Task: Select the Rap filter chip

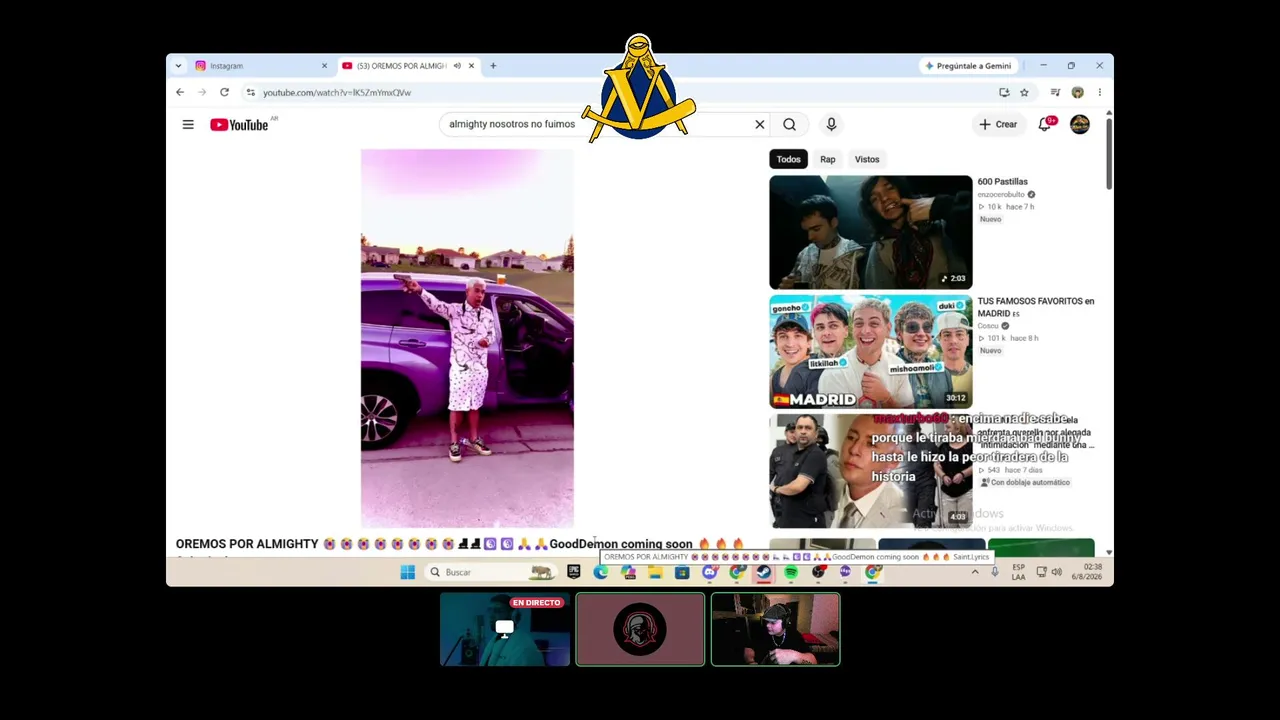Action: pyautogui.click(x=828, y=159)
